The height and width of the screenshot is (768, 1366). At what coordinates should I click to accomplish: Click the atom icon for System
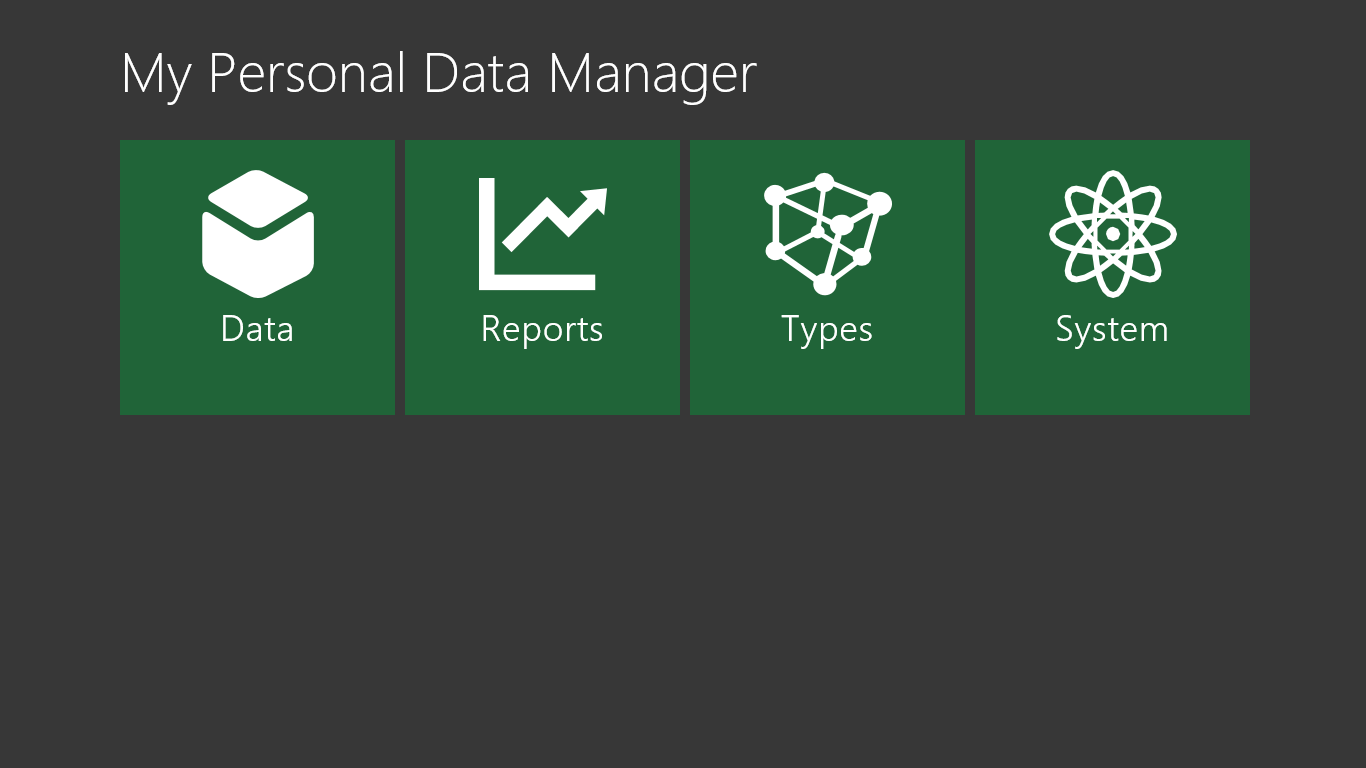[1112, 234]
